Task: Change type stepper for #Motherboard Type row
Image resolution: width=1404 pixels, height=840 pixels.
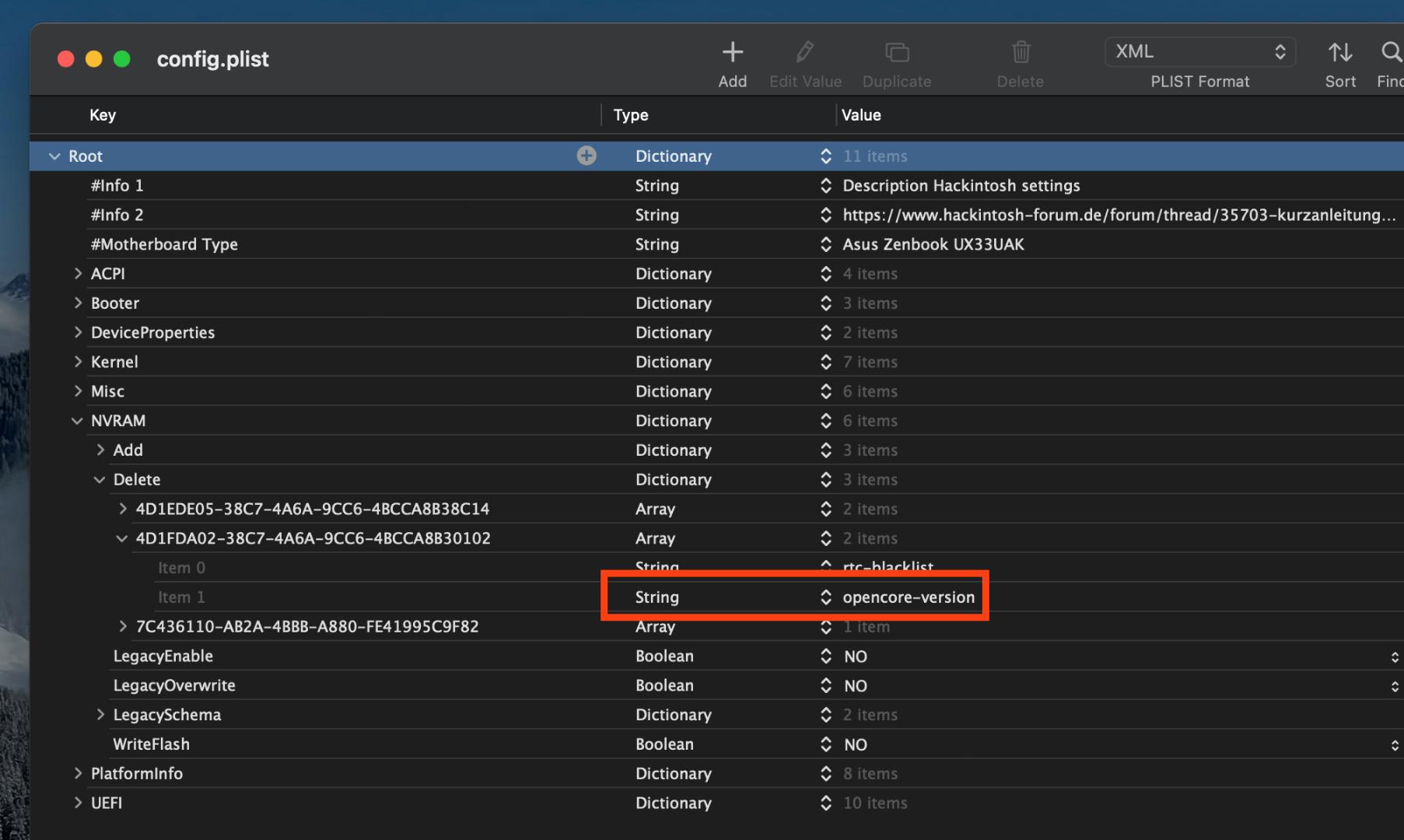Action: (x=825, y=245)
